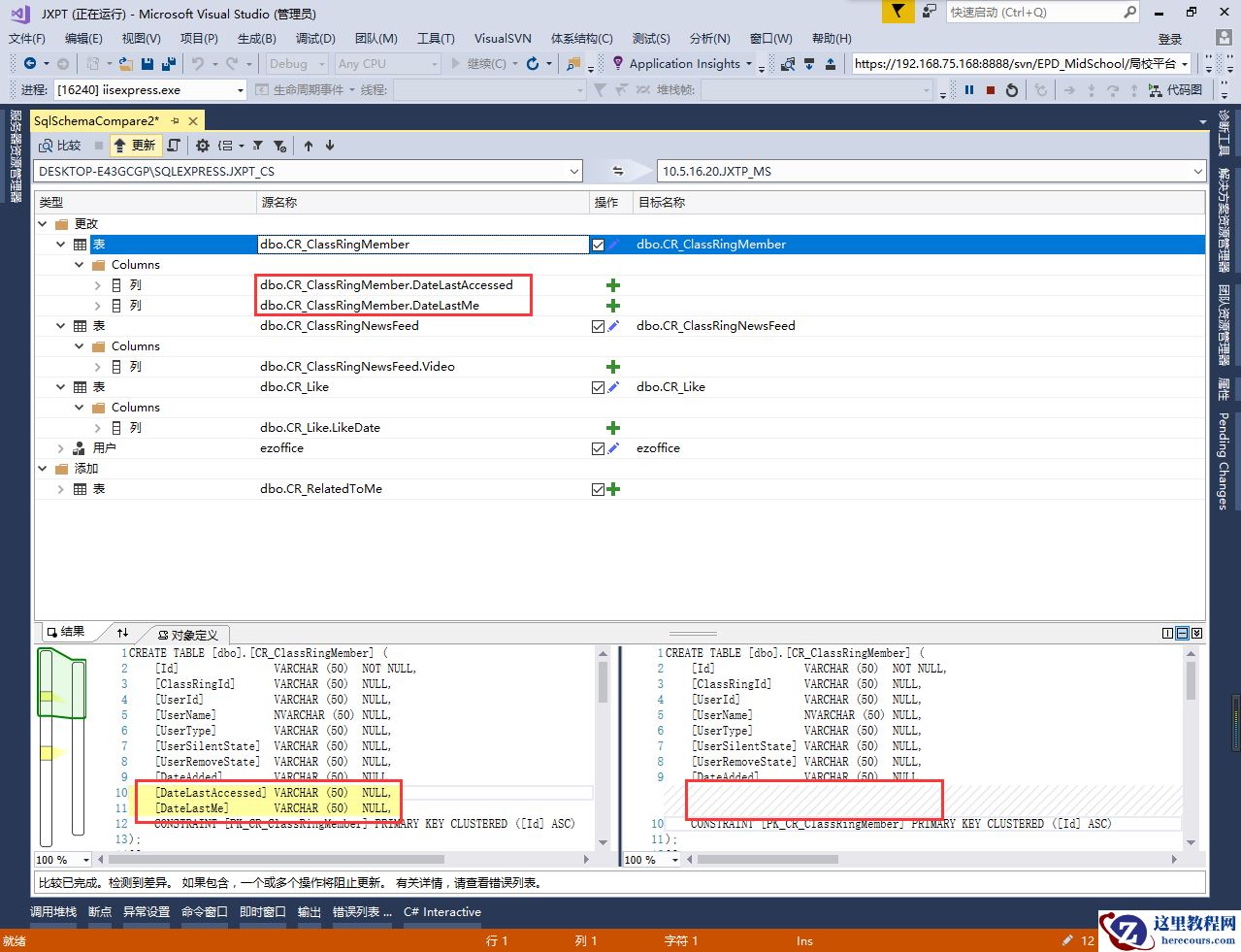Swap source and target databases
1241x952 pixels.
[617, 171]
